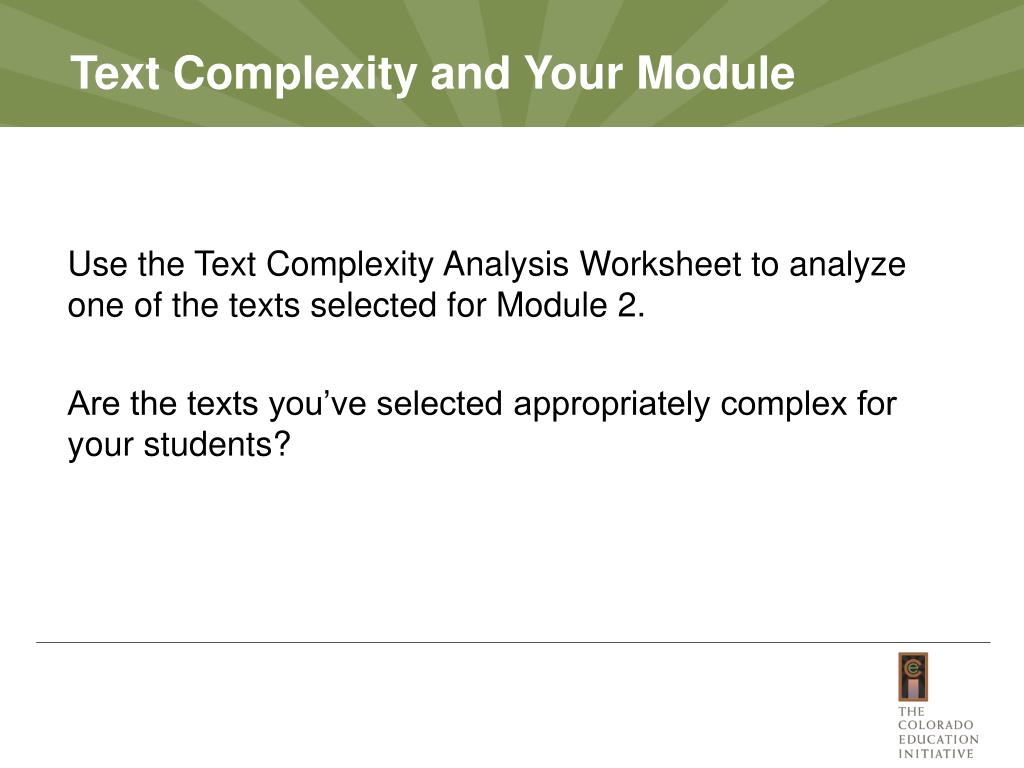Click the horizontal divider line above the logo
Image resolution: width=1024 pixels, height=768 pixels.
[512, 642]
